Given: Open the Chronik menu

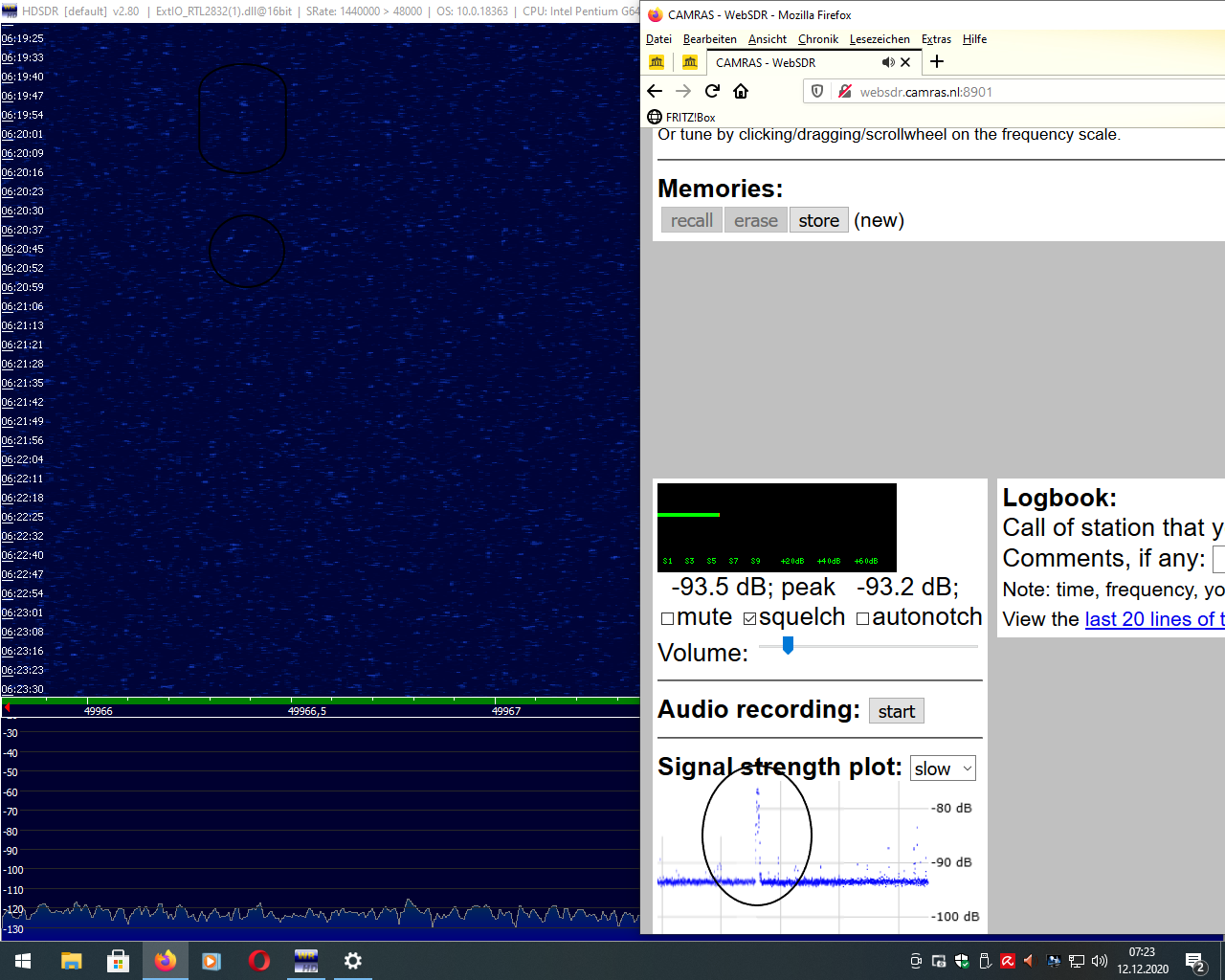Looking at the screenshot, I should tap(818, 39).
